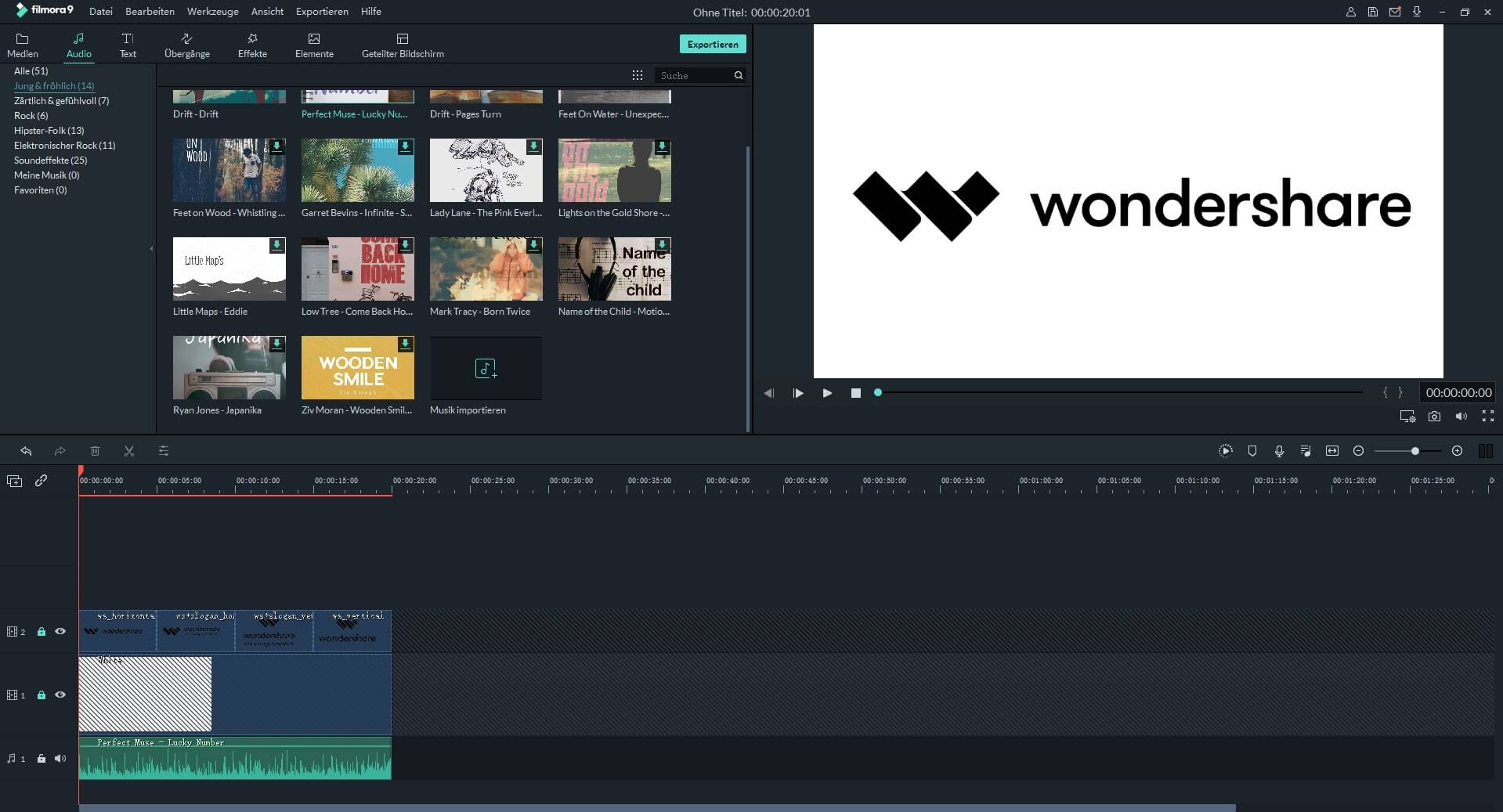Open the messages envelope icon
This screenshot has width=1503, height=812.
(x=1395, y=12)
